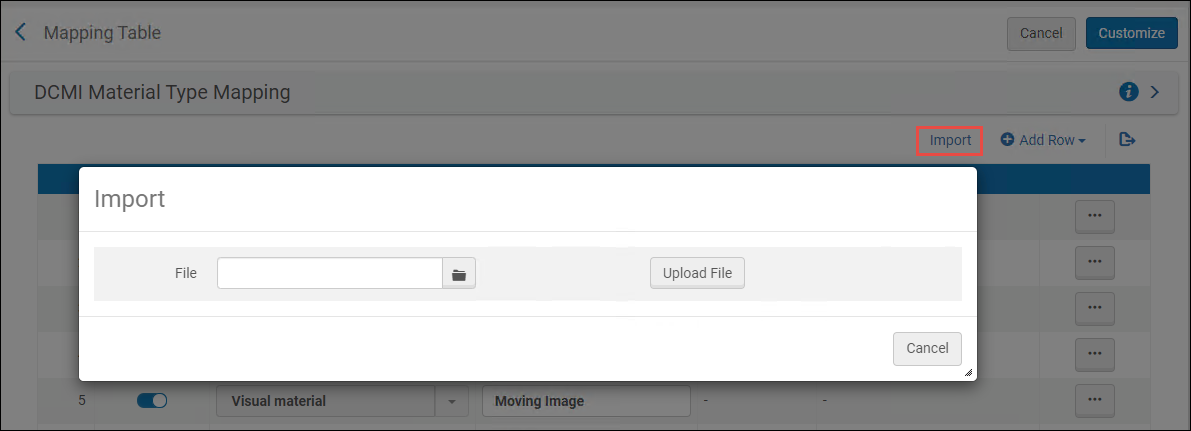Click Cancel in the page header

(x=1041, y=33)
